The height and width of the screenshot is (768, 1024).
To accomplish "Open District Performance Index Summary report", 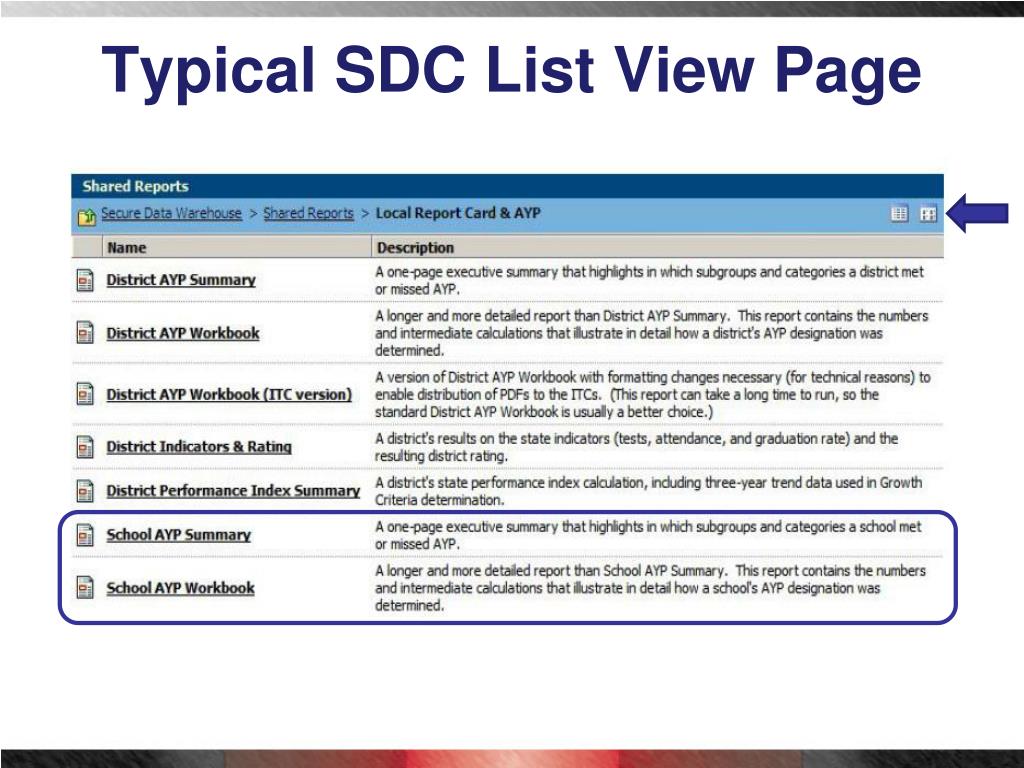I will pos(233,491).
